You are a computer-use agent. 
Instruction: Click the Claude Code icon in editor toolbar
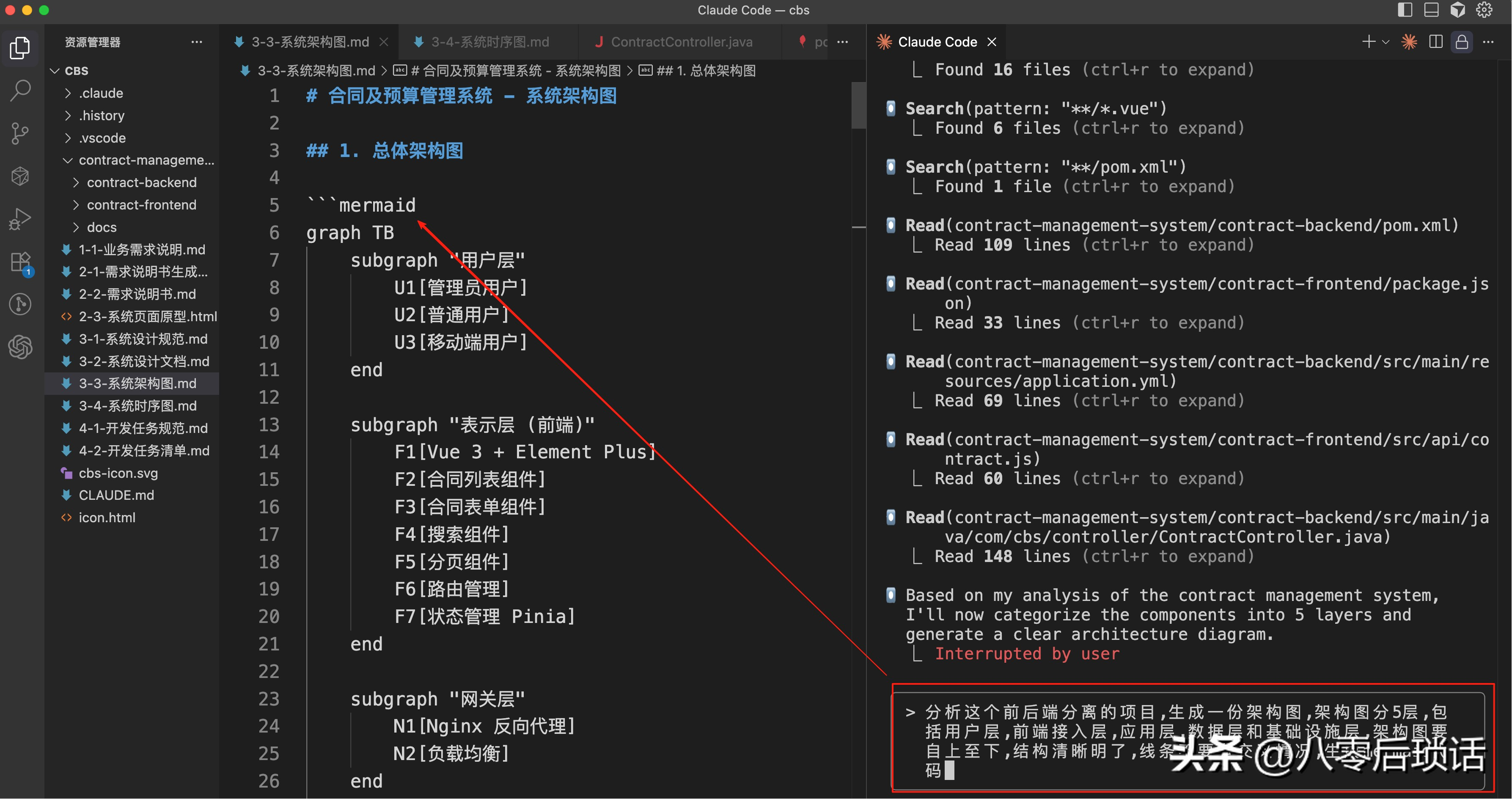point(1409,41)
